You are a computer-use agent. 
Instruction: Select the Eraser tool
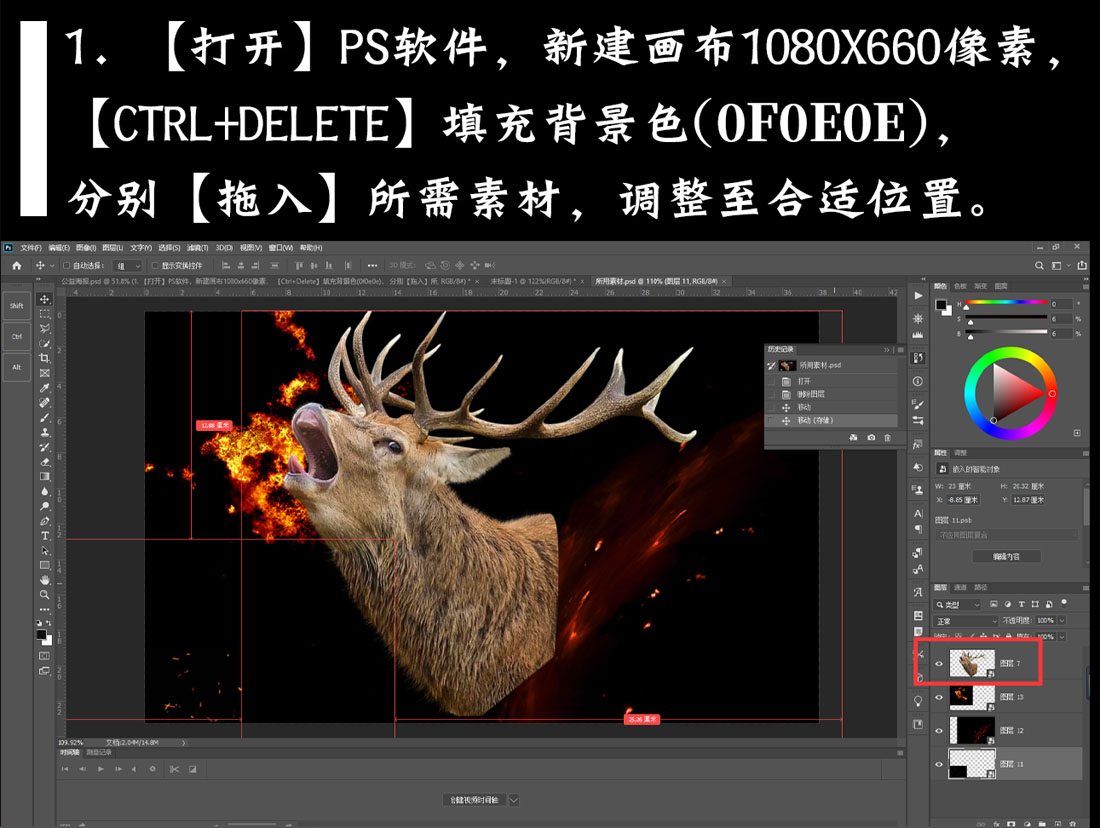(44, 462)
